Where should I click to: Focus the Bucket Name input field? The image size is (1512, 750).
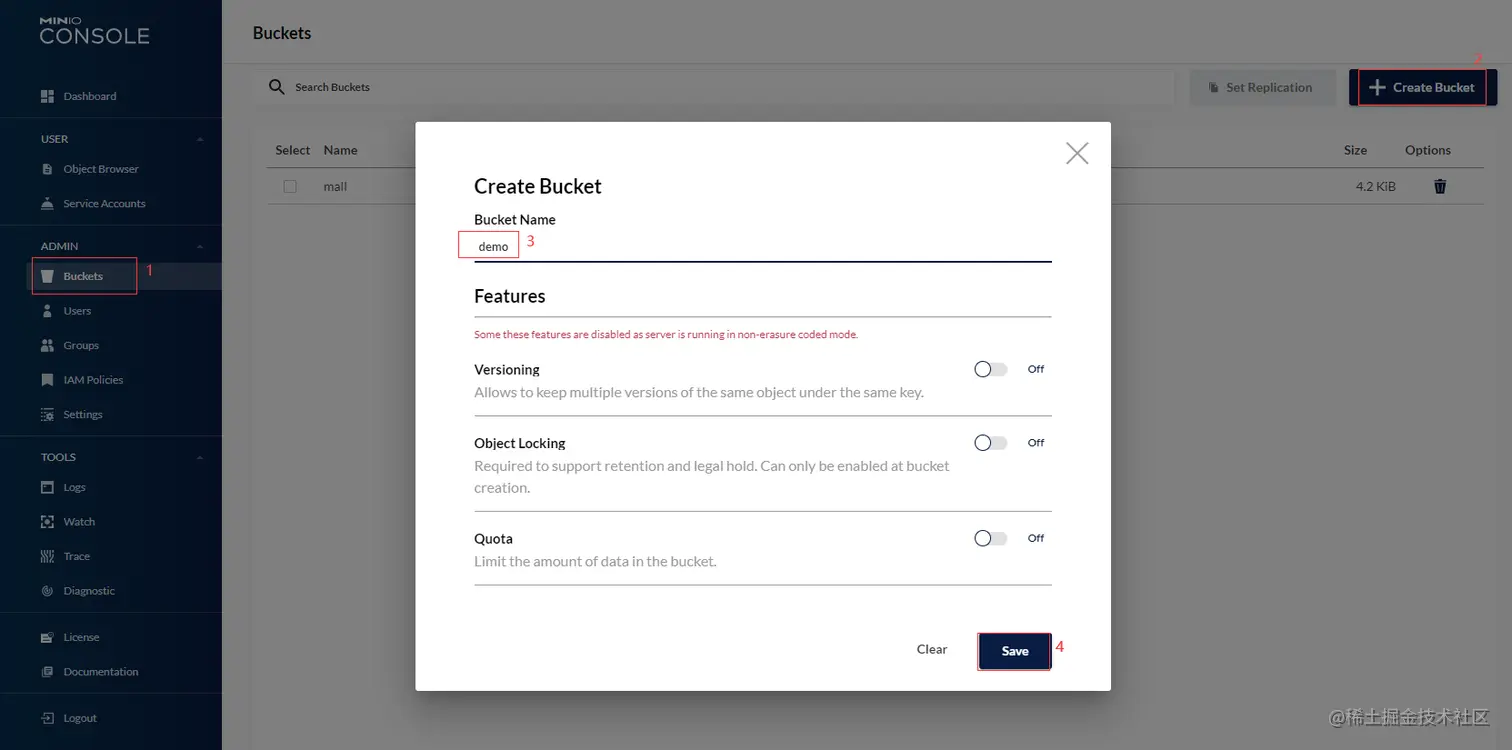(762, 246)
